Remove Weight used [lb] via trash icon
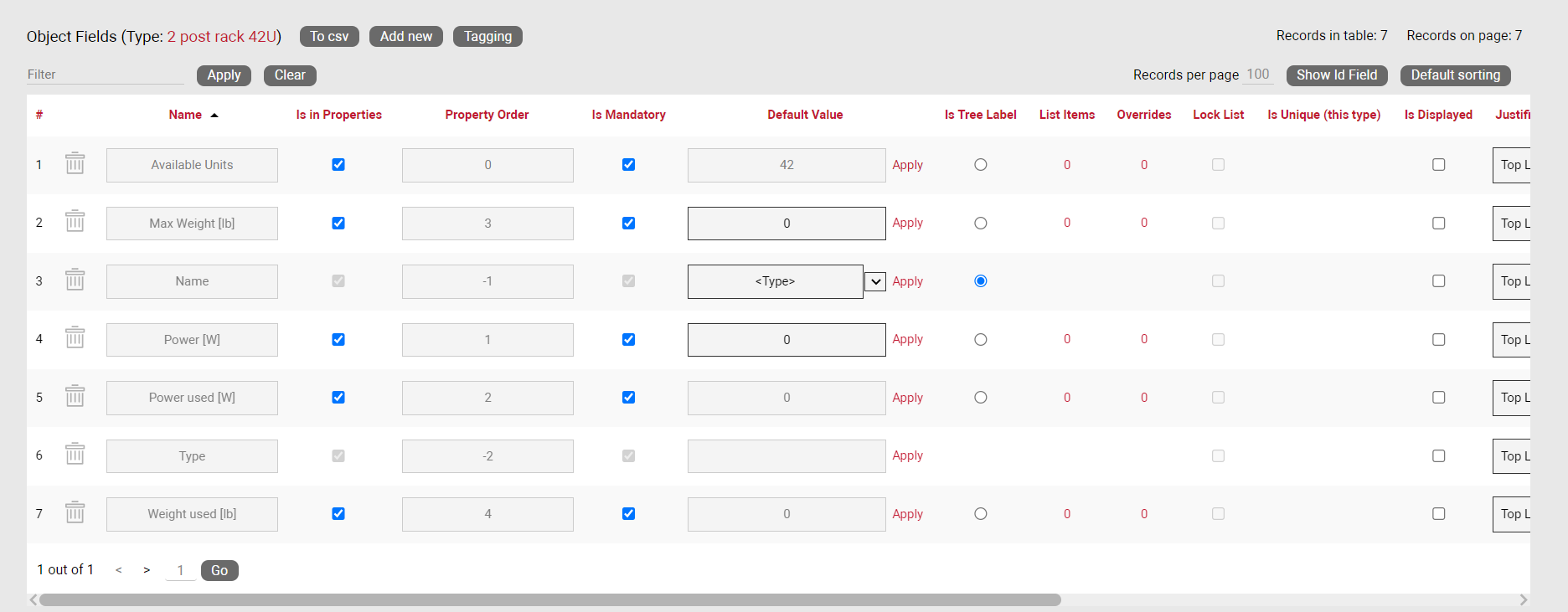 (75, 513)
